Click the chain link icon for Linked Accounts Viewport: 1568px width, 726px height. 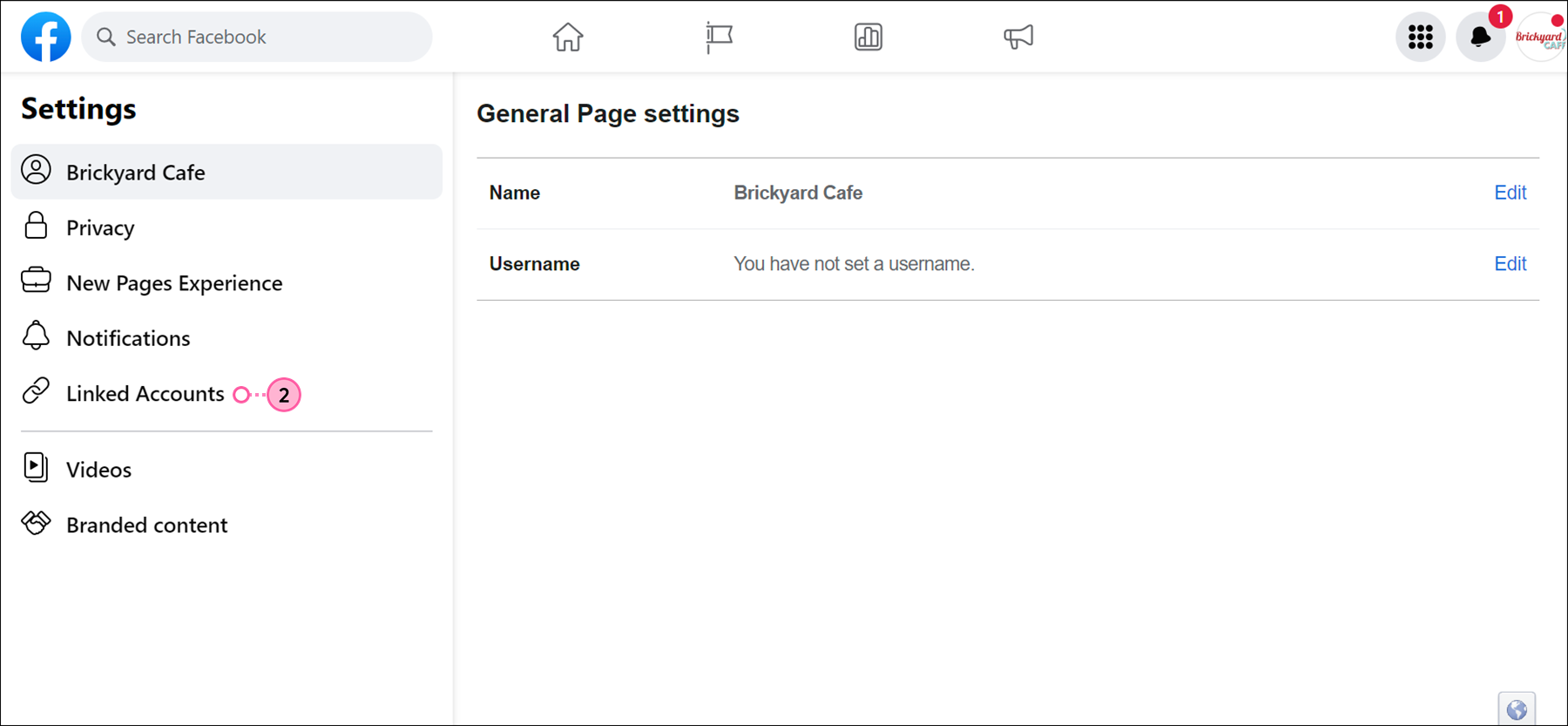(36, 390)
